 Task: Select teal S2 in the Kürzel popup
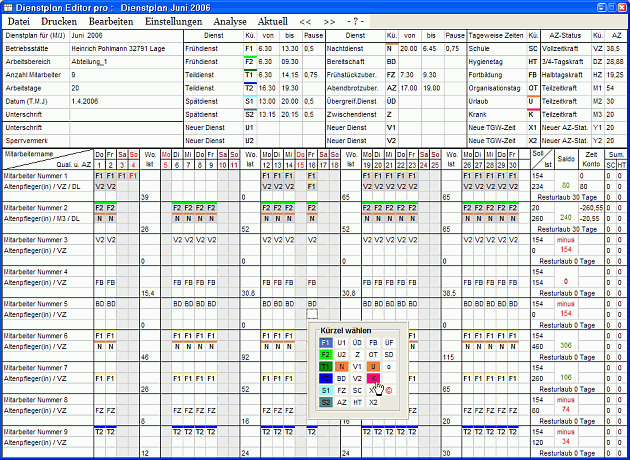point(325,402)
